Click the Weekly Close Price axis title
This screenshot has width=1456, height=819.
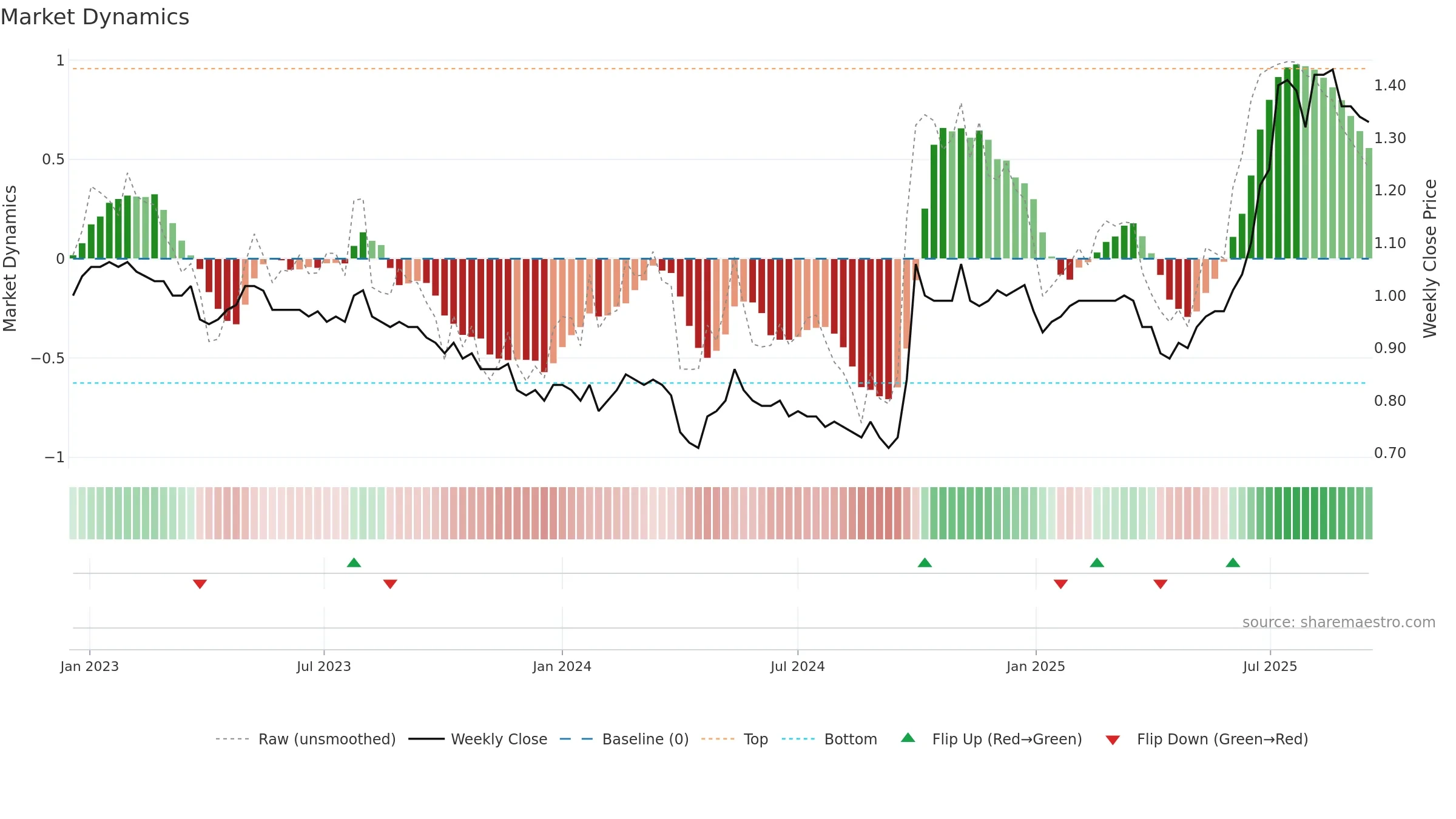coord(1431,258)
